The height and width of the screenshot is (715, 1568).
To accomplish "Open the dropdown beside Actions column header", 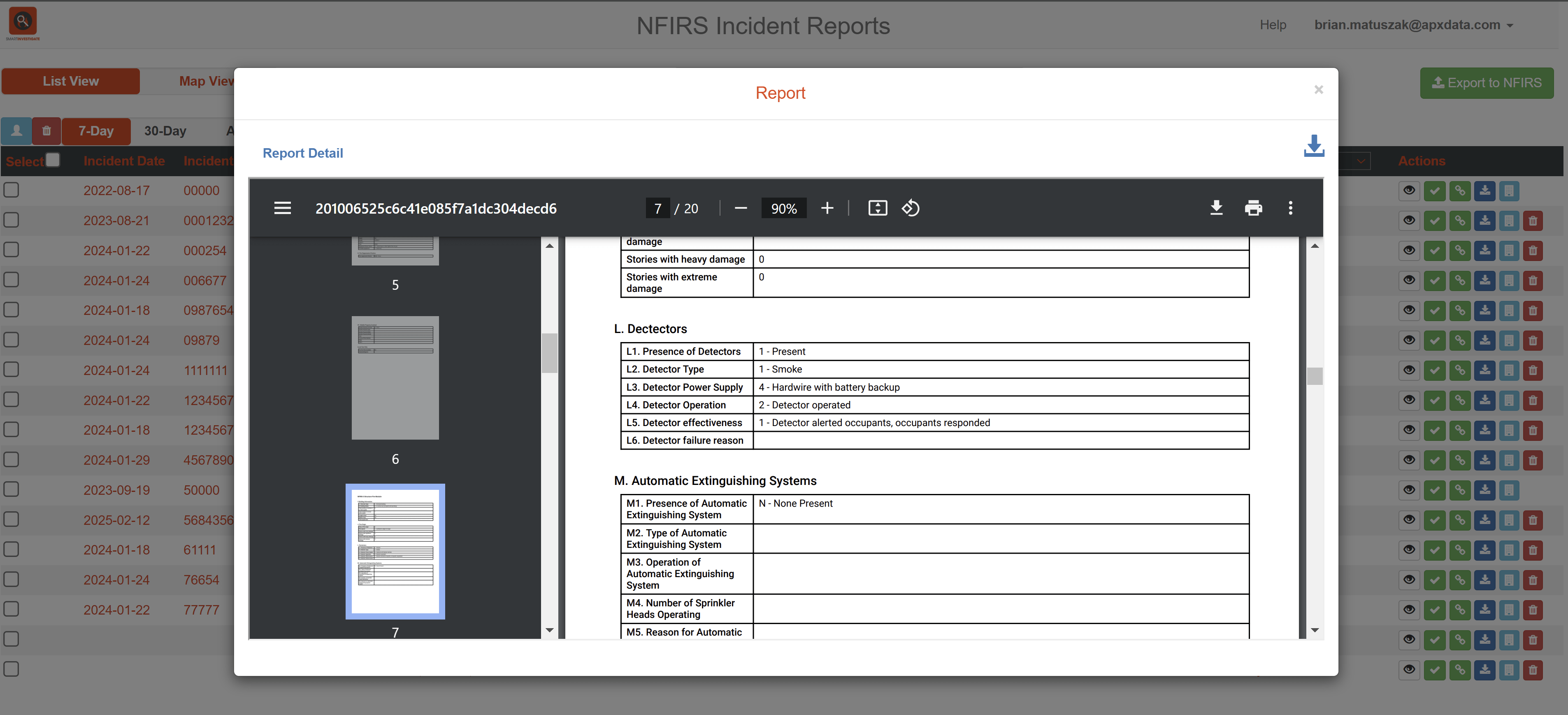I will pos(1361,161).
